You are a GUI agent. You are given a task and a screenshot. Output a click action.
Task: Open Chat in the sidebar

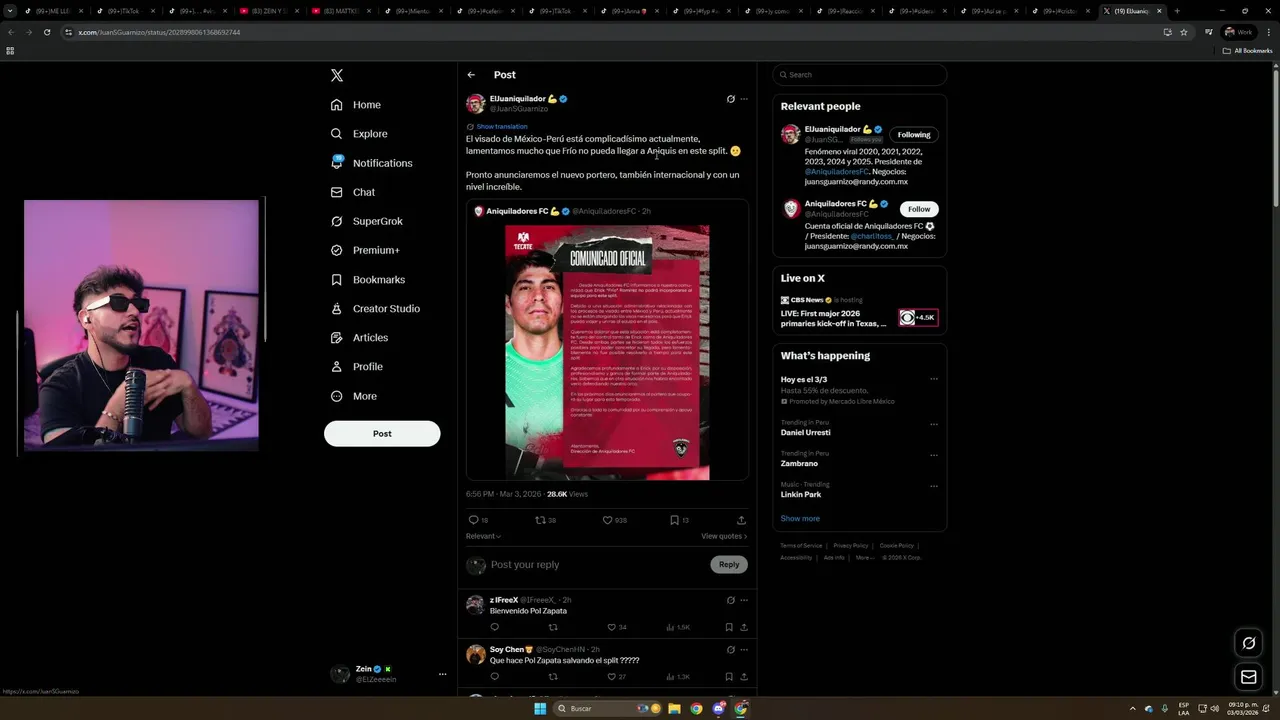(353, 192)
